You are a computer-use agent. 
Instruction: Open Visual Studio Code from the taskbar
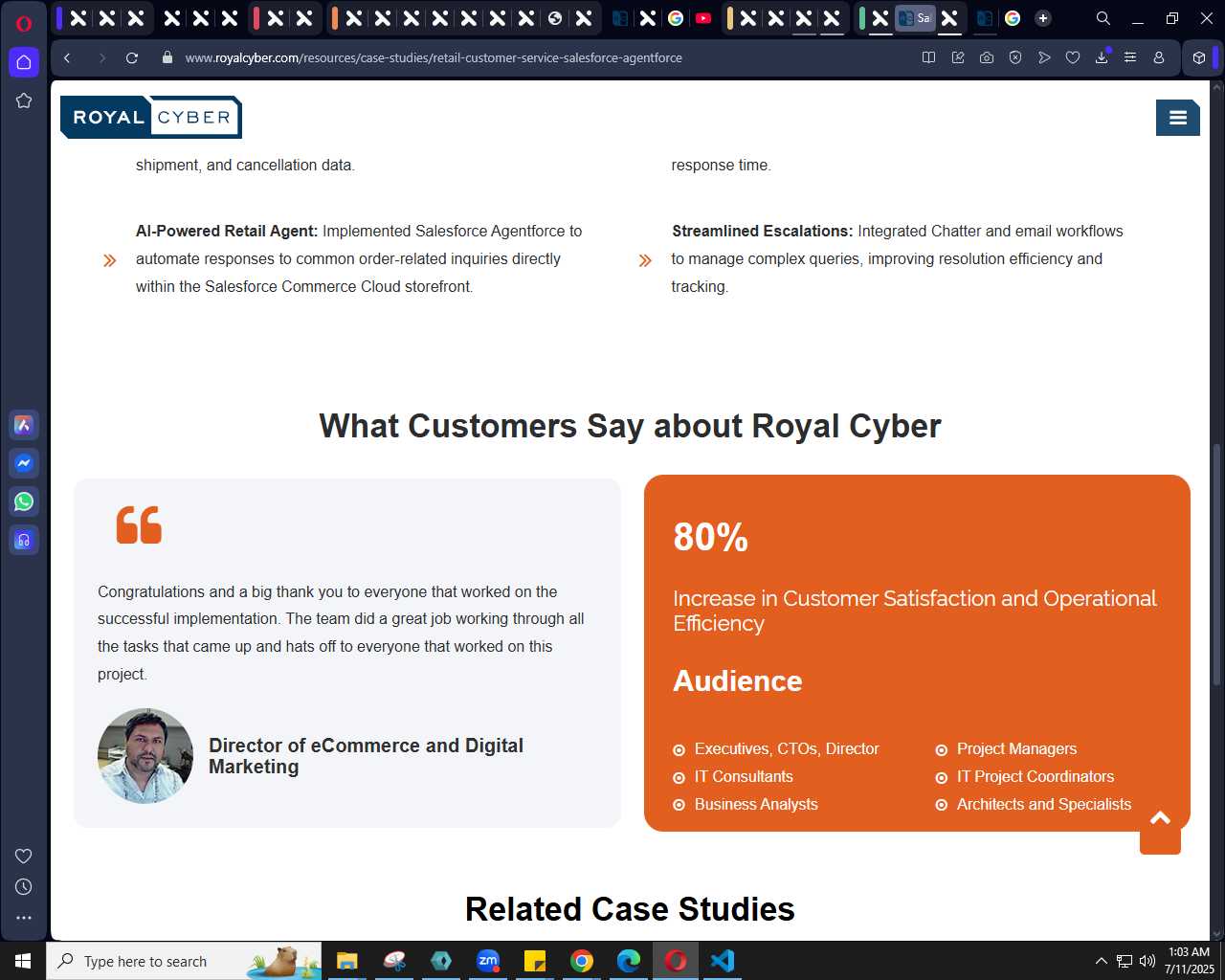point(723,961)
